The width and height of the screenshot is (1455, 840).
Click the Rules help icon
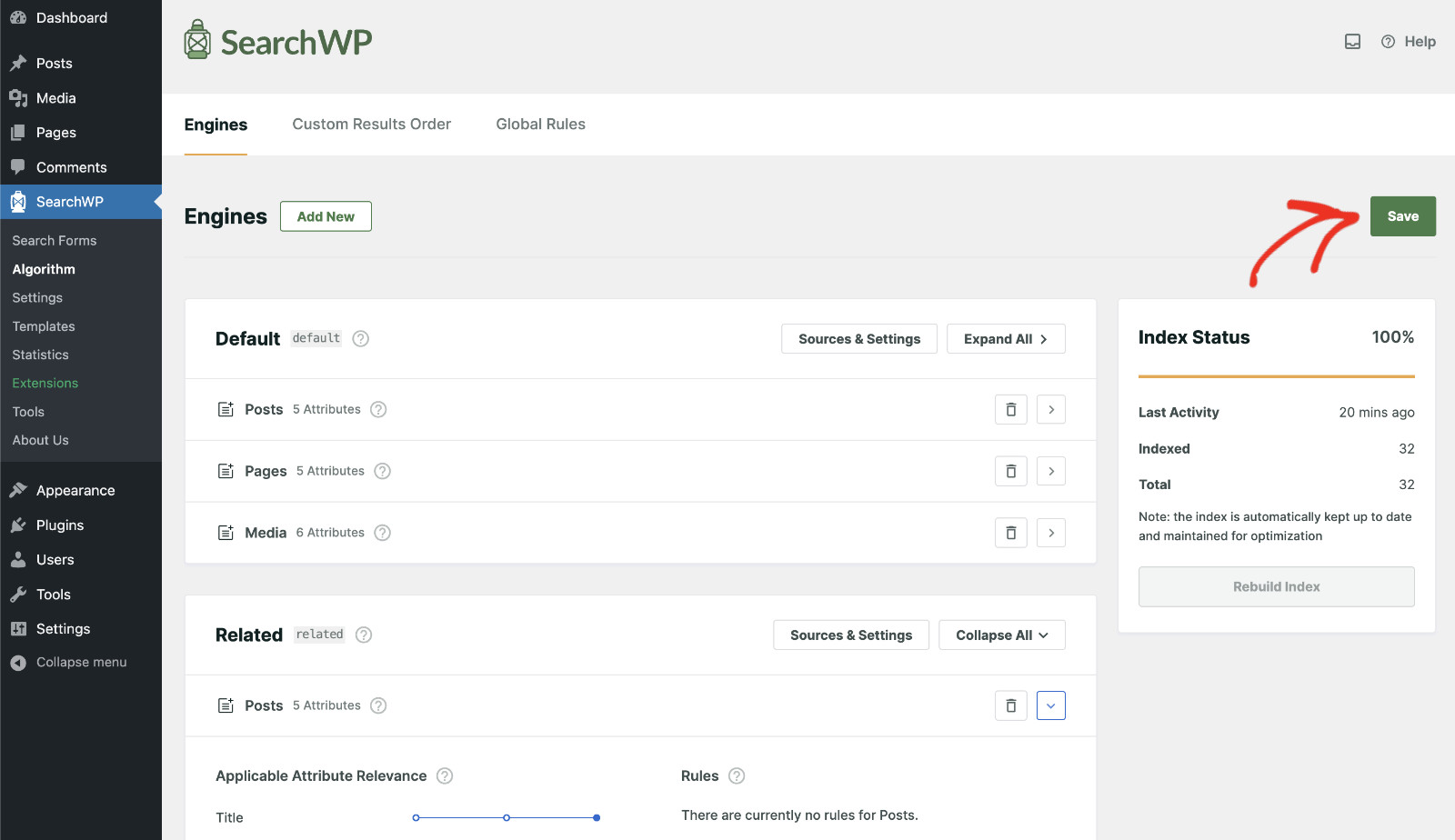[x=737, y=775]
